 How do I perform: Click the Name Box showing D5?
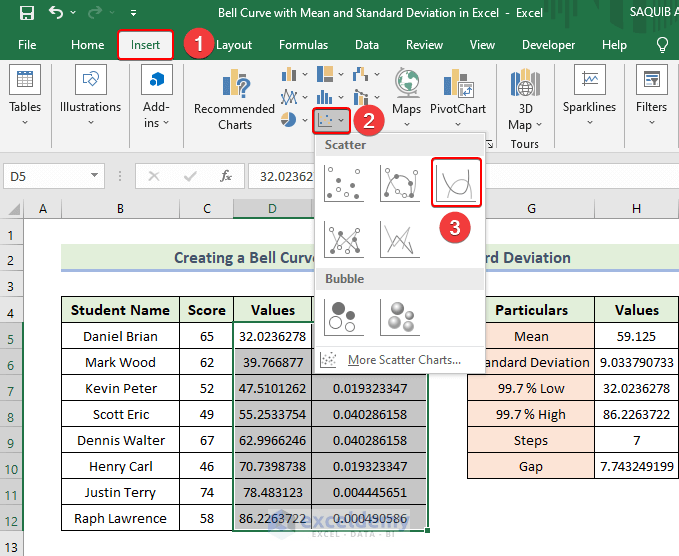54,176
